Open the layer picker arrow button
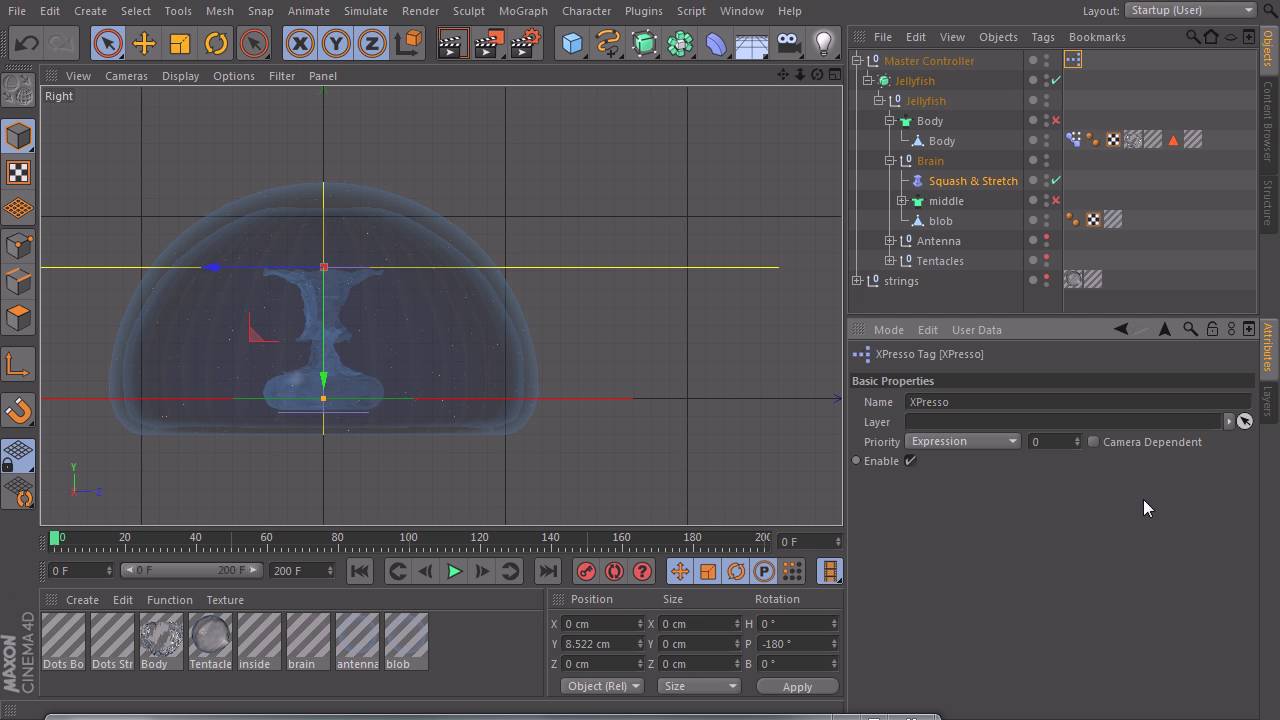Viewport: 1280px width, 720px height. pos(1229,421)
